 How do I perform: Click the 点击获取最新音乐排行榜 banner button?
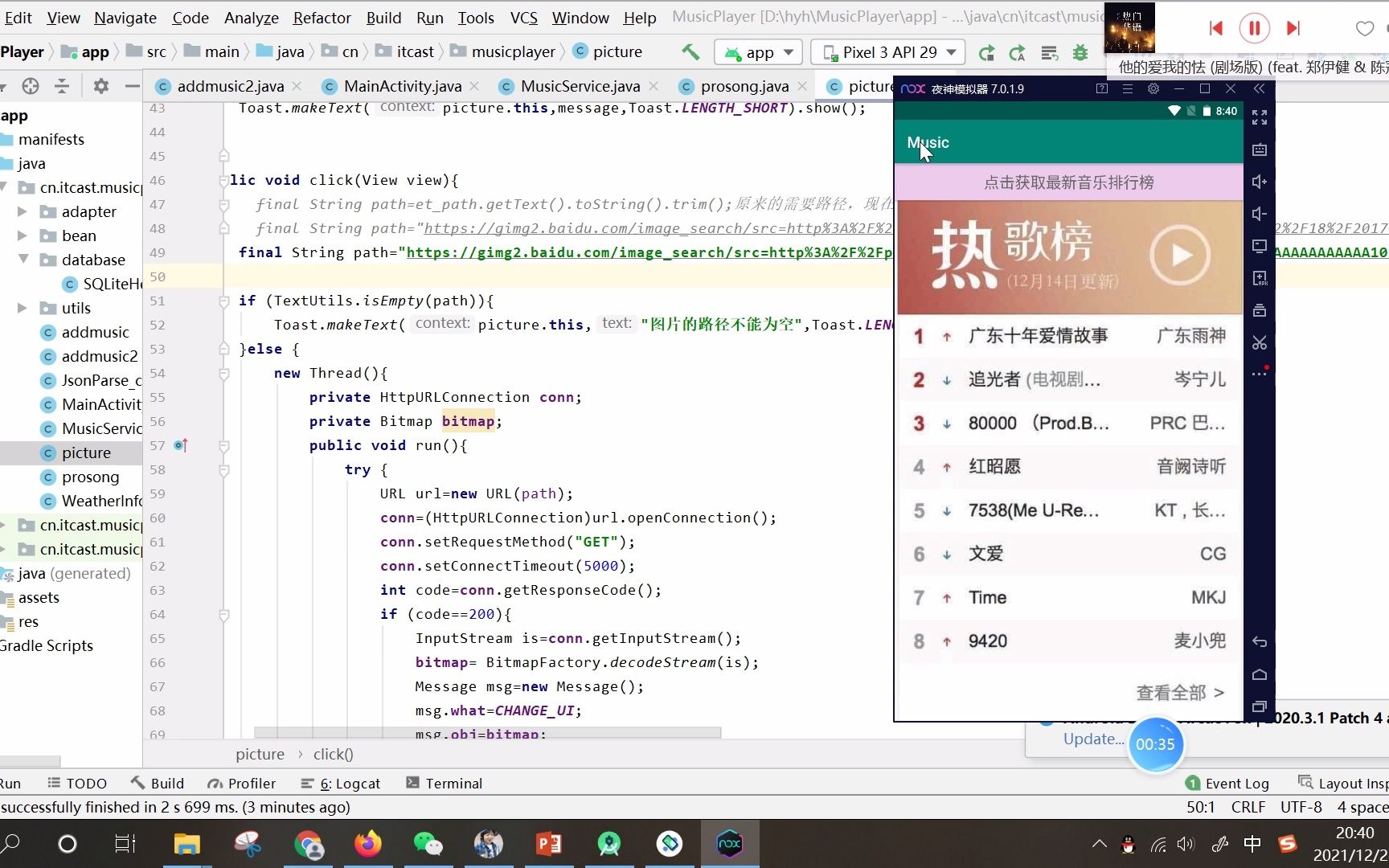(1067, 182)
